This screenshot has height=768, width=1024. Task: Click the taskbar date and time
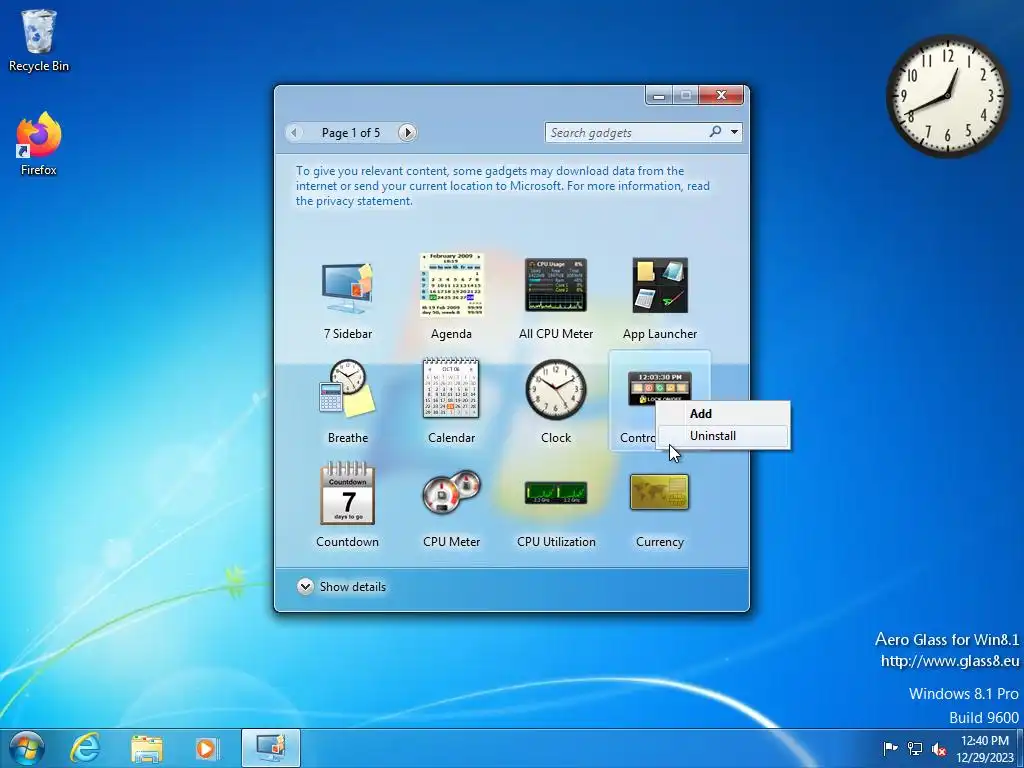985,749
